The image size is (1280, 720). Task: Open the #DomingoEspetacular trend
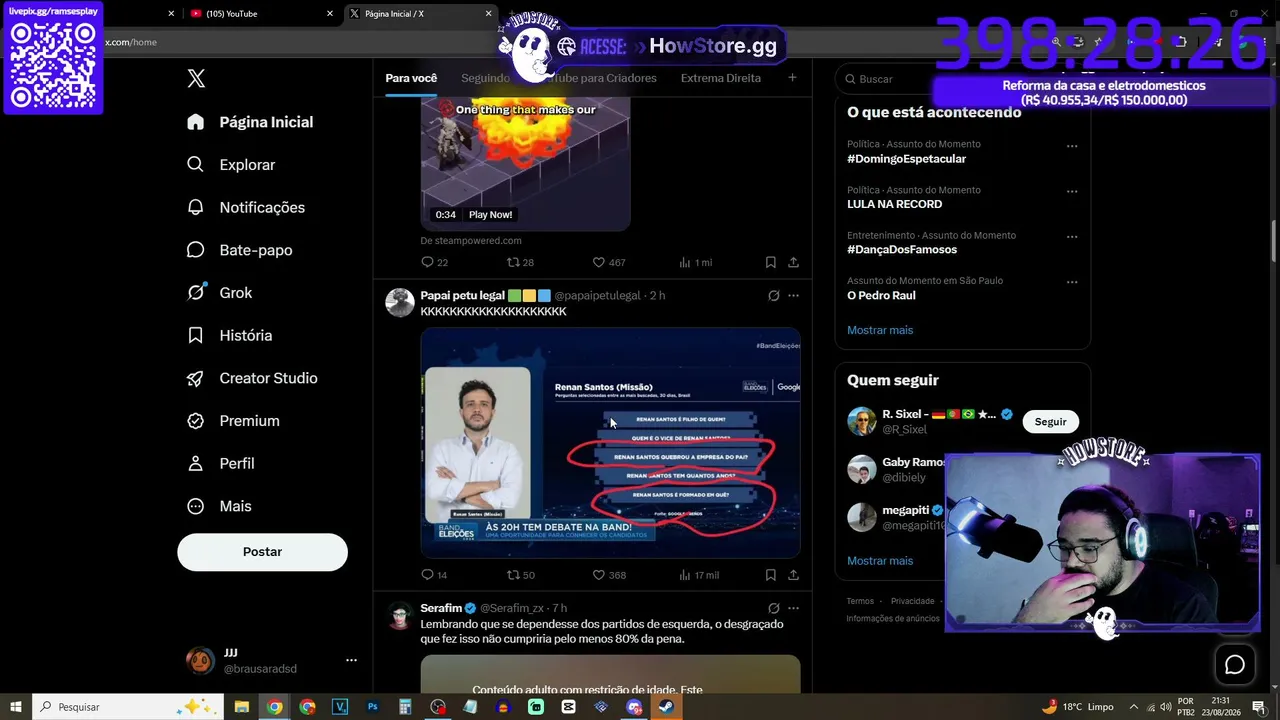click(907, 159)
